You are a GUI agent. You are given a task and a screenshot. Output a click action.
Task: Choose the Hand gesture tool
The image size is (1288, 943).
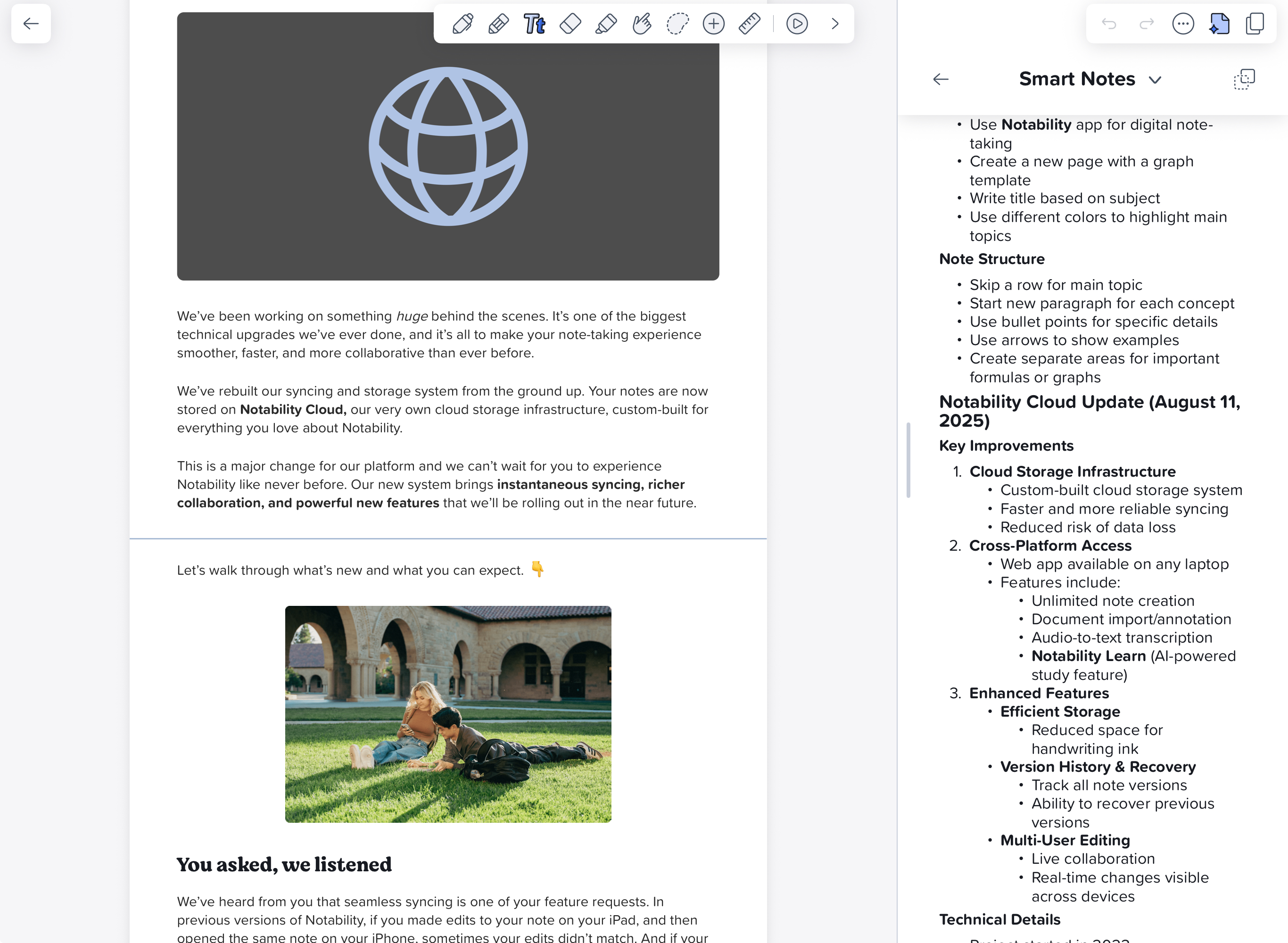[642, 24]
